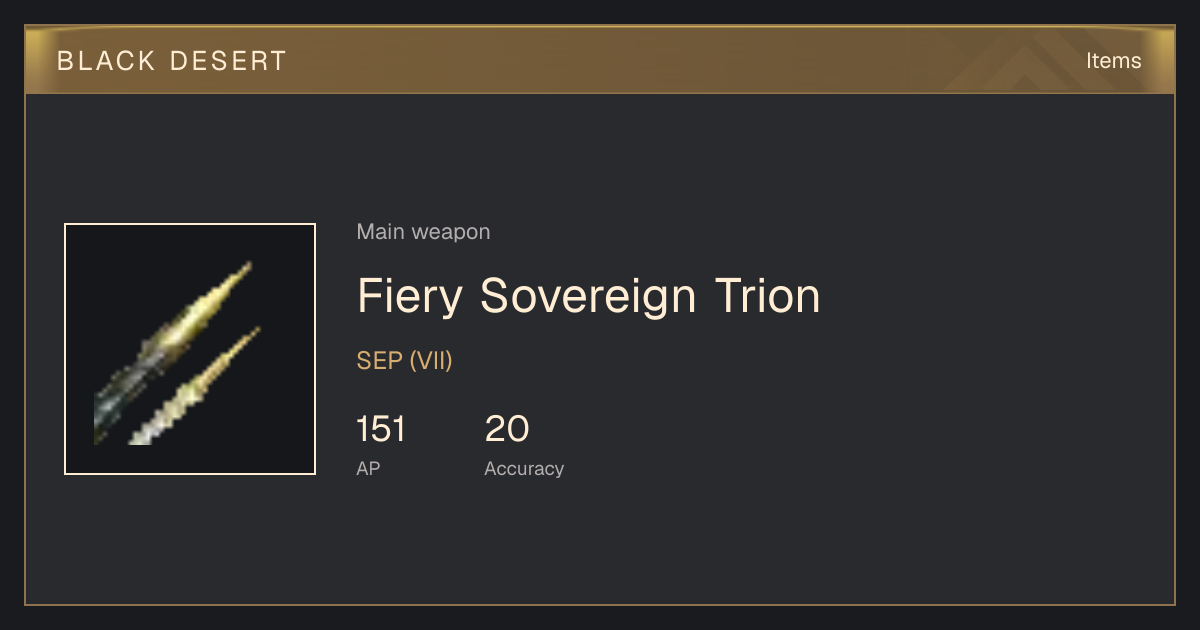Click the gold header banner bar

click(x=600, y=60)
